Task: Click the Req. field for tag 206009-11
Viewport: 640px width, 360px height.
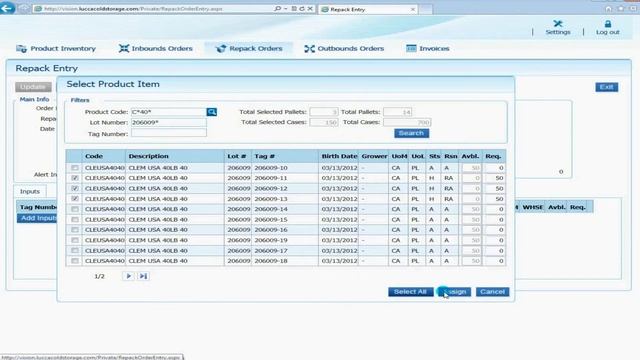Action: [x=494, y=178]
